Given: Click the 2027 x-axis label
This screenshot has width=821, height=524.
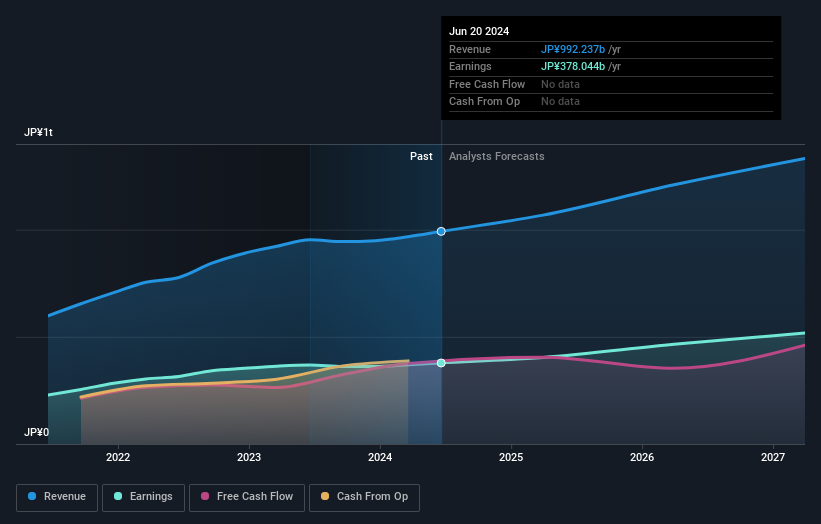Looking at the screenshot, I should [x=773, y=458].
